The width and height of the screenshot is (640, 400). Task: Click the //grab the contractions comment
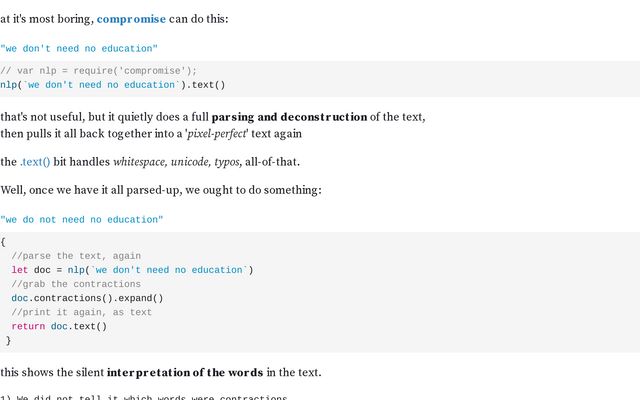76,284
